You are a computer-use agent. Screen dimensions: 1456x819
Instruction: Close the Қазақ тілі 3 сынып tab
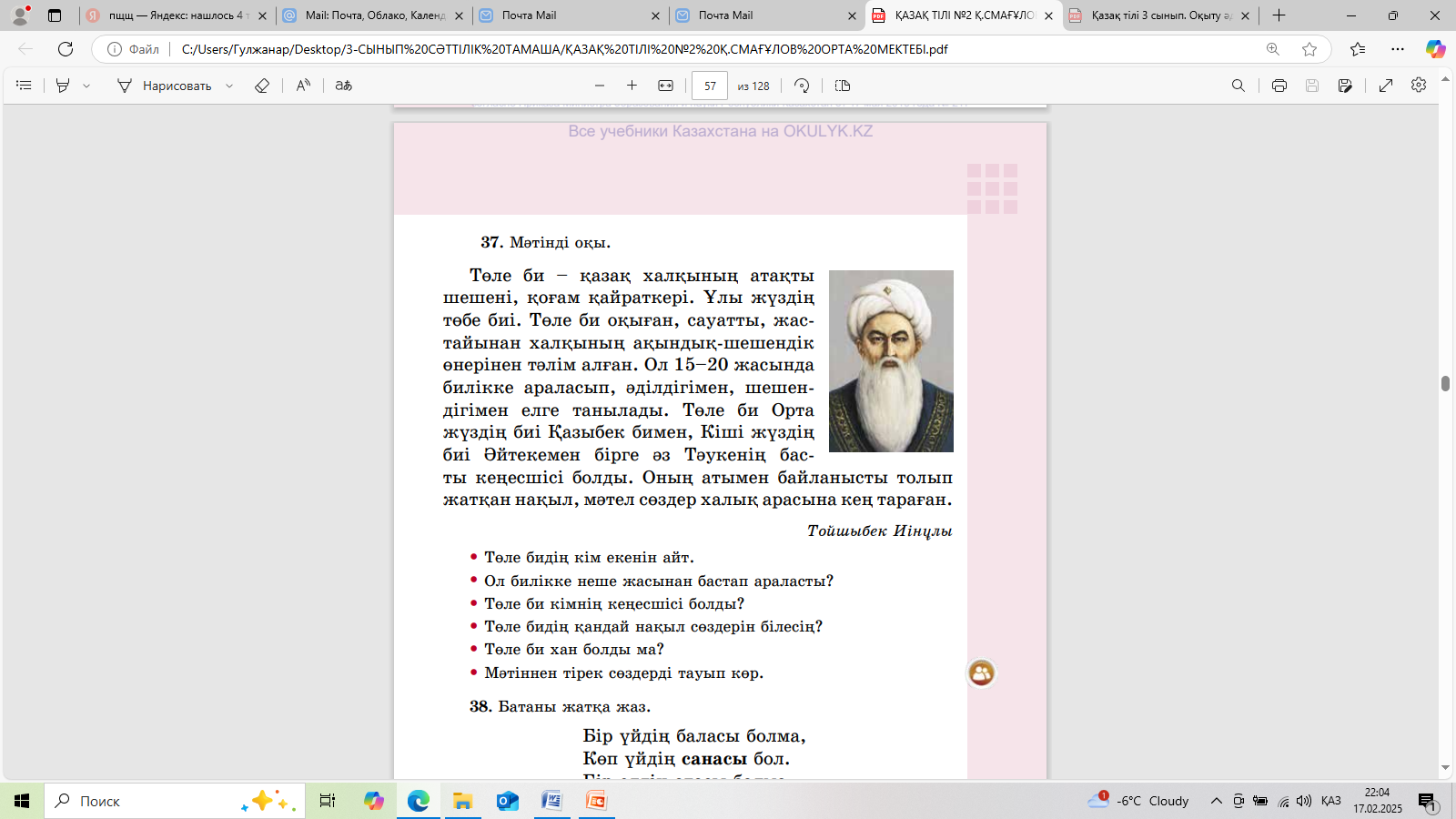tap(1245, 15)
